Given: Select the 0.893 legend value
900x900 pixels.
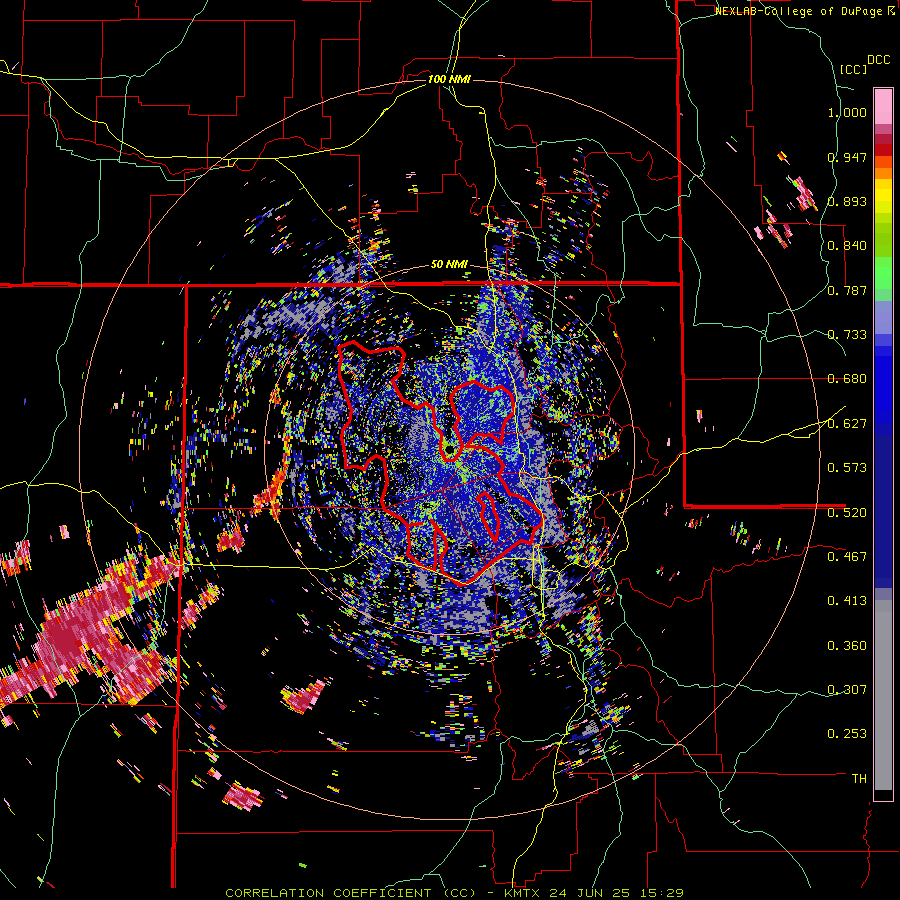Looking at the screenshot, I should tap(847, 201).
